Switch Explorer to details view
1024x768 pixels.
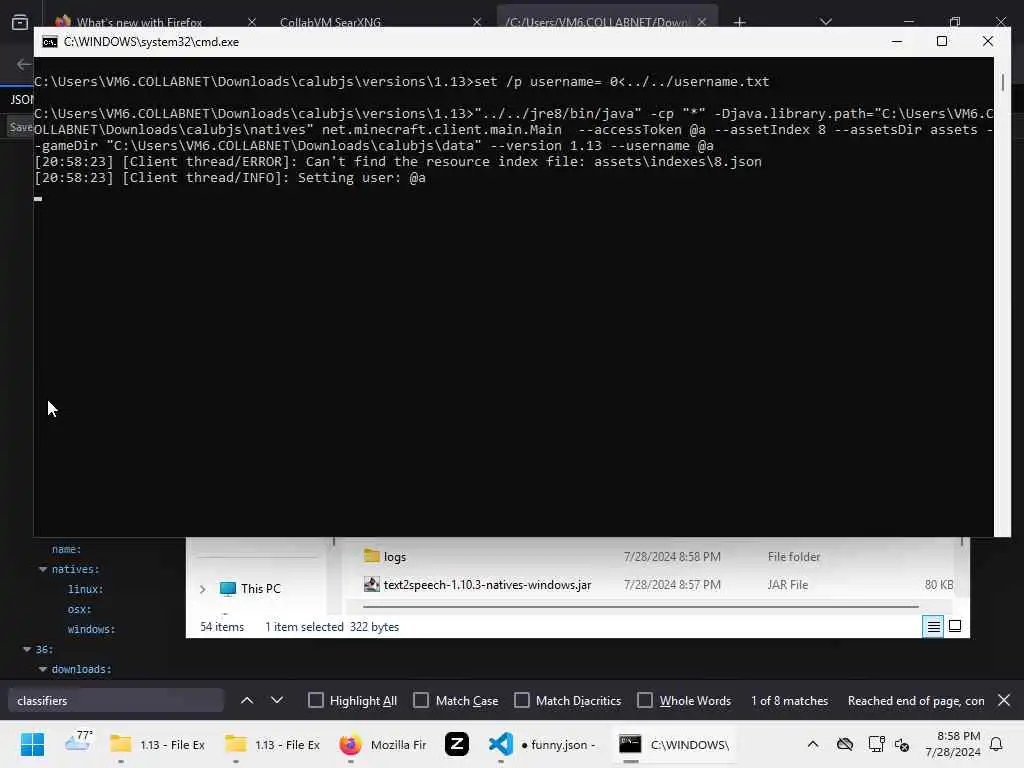click(x=933, y=626)
